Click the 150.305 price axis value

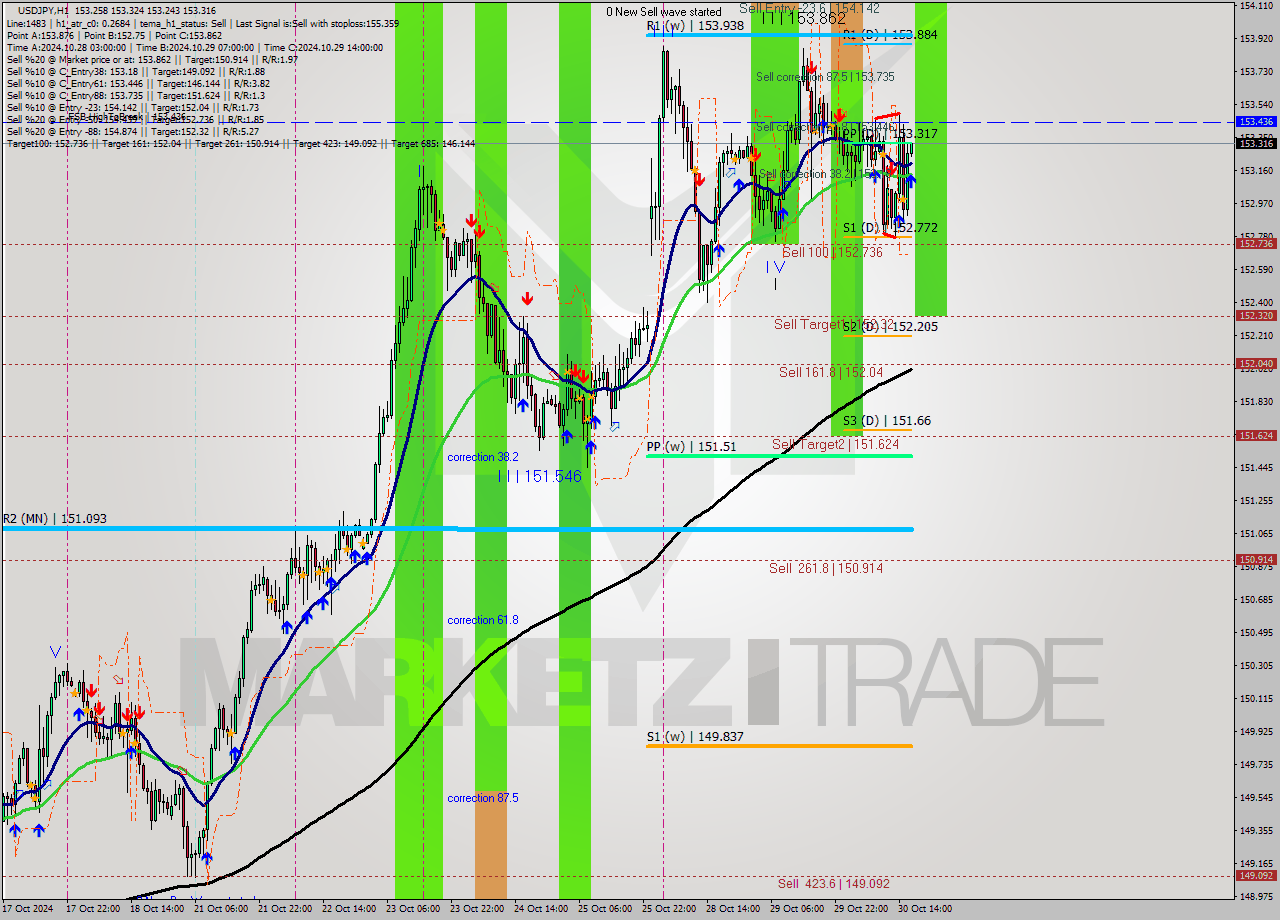[1256, 666]
